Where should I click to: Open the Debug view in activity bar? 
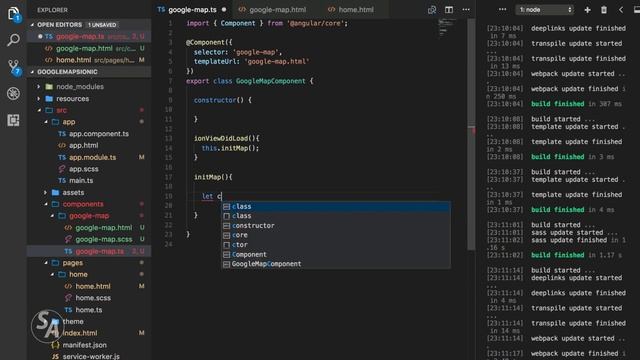tap(13, 93)
